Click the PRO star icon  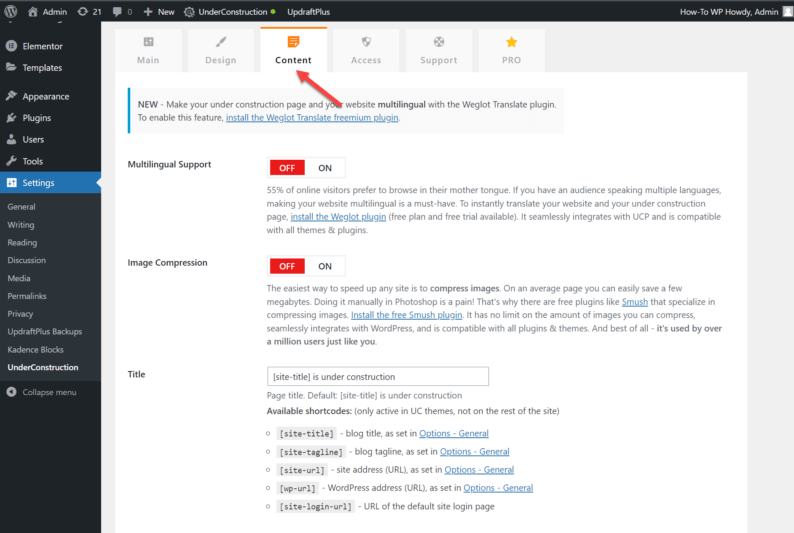[x=511, y=42]
